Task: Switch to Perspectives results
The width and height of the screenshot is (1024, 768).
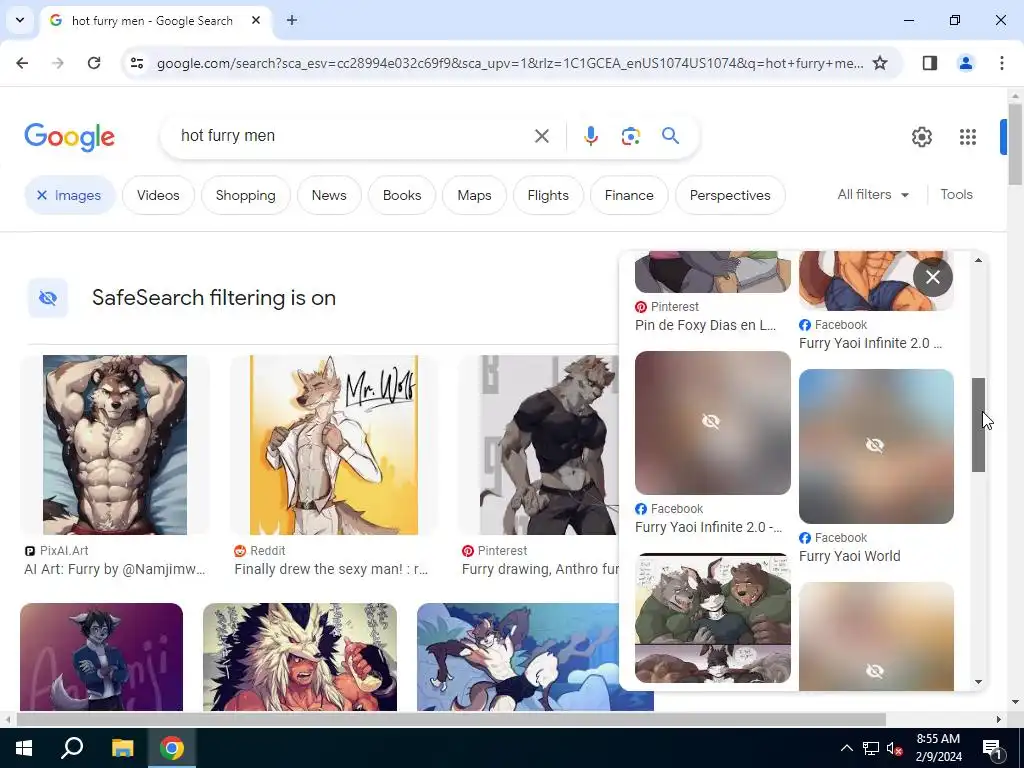Action: [x=730, y=195]
